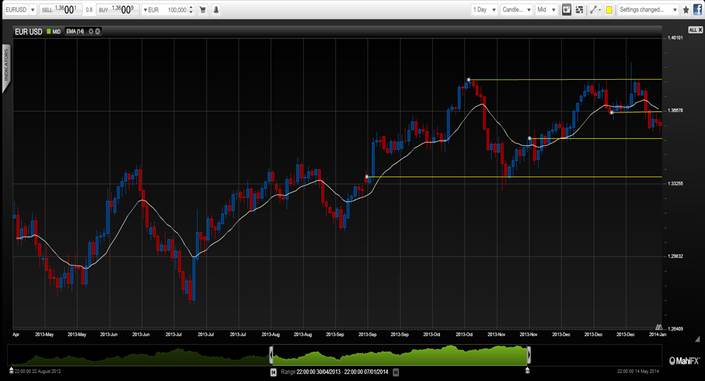The image size is (705, 381).
Task: Click the top yellow line anchor point
Action: pyautogui.click(x=469, y=80)
